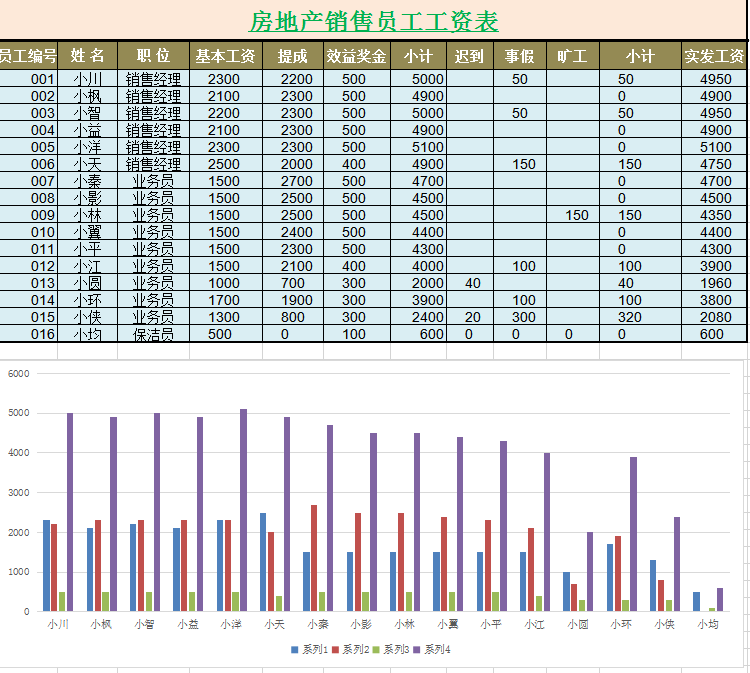Click the 职位 column header
Viewport: 750px width, 673px height.
coord(153,56)
